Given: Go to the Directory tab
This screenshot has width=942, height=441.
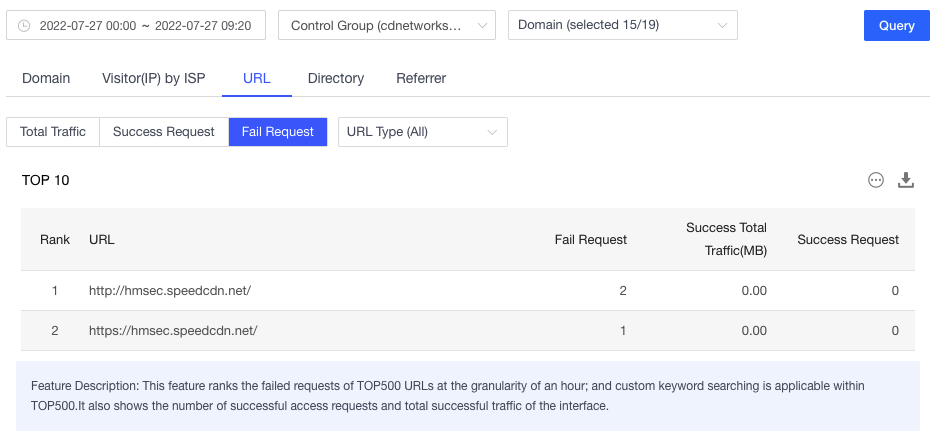Looking at the screenshot, I should coord(336,78).
